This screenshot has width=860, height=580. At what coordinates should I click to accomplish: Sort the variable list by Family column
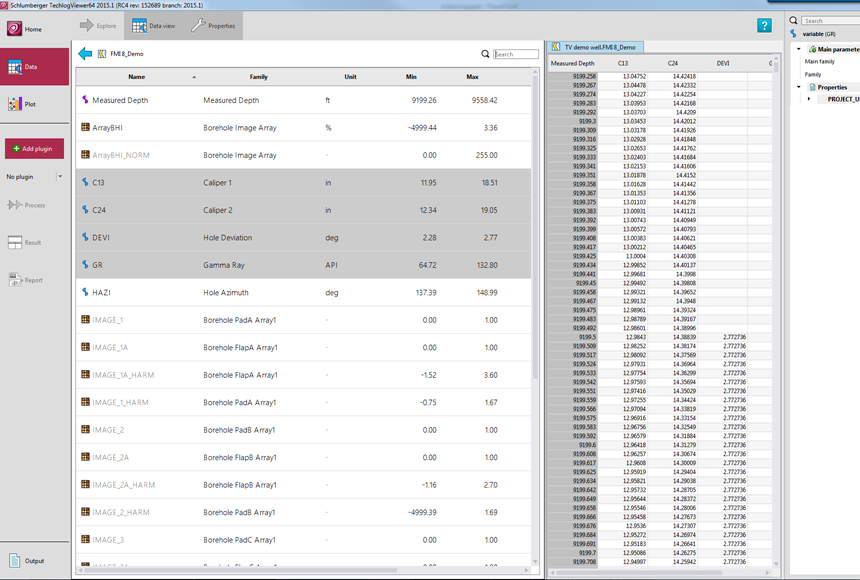(x=259, y=77)
